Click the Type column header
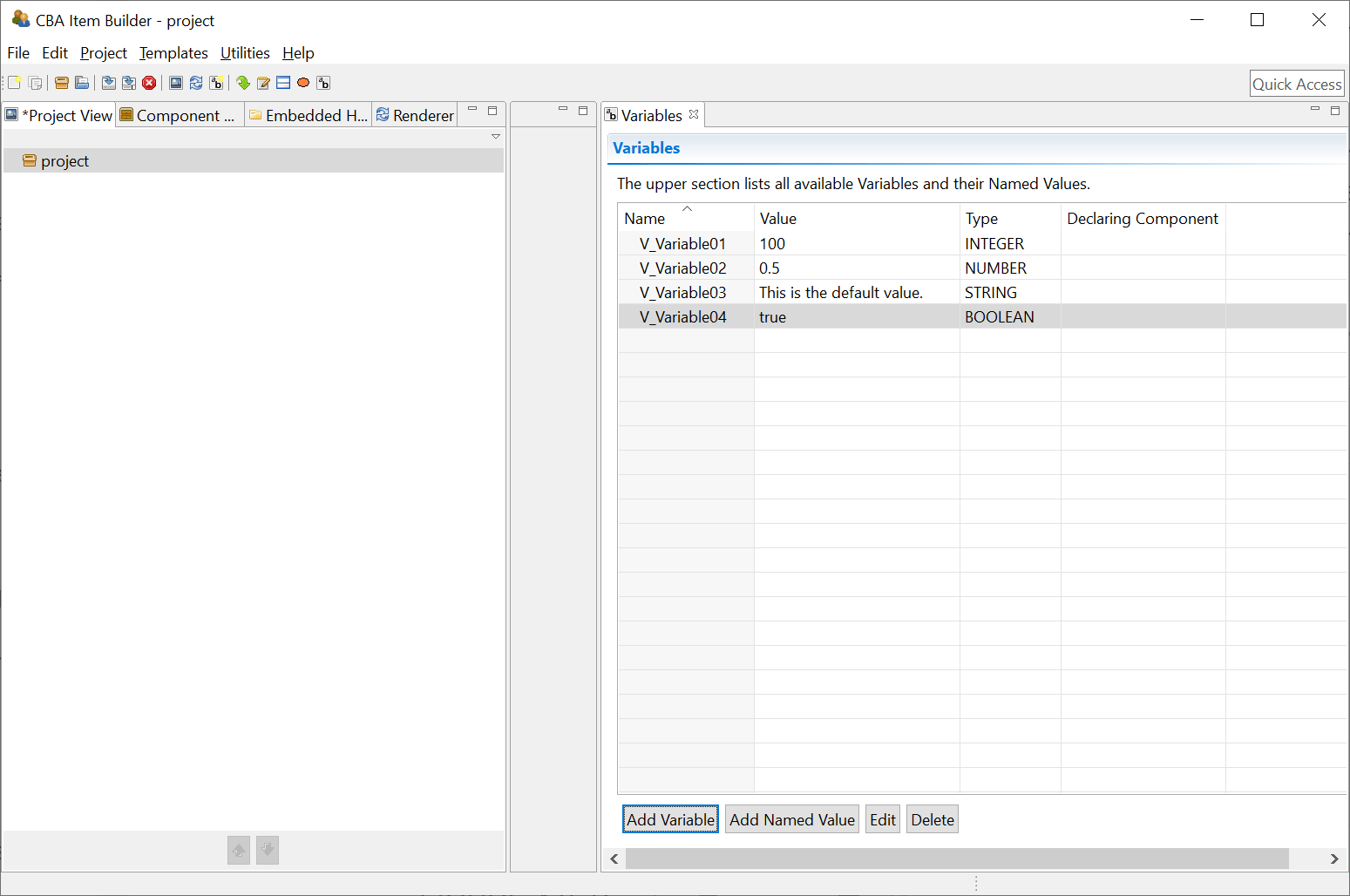 1010,219
